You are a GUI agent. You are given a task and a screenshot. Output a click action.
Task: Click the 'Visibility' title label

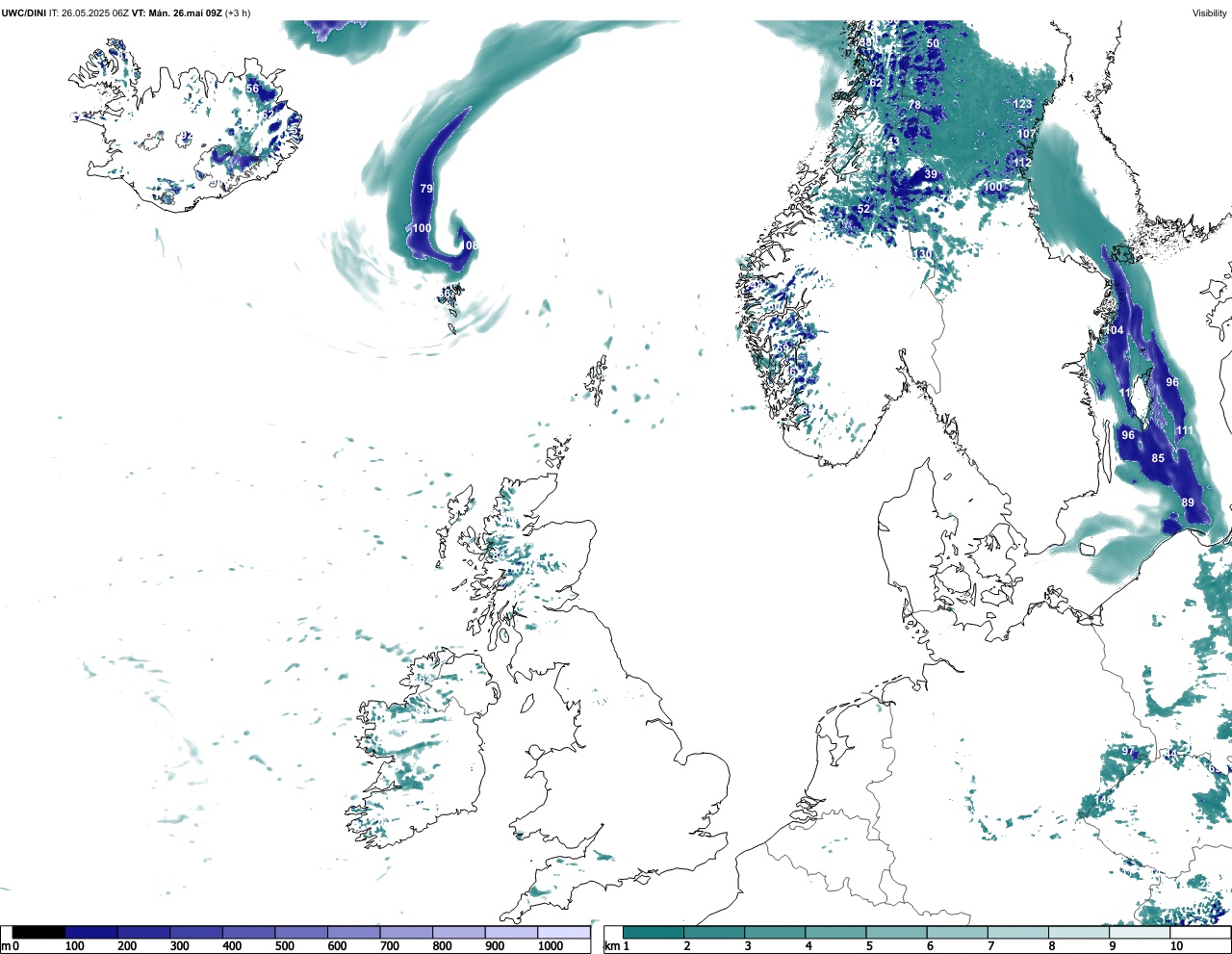pyautogui.click(x=1209, y=13)
